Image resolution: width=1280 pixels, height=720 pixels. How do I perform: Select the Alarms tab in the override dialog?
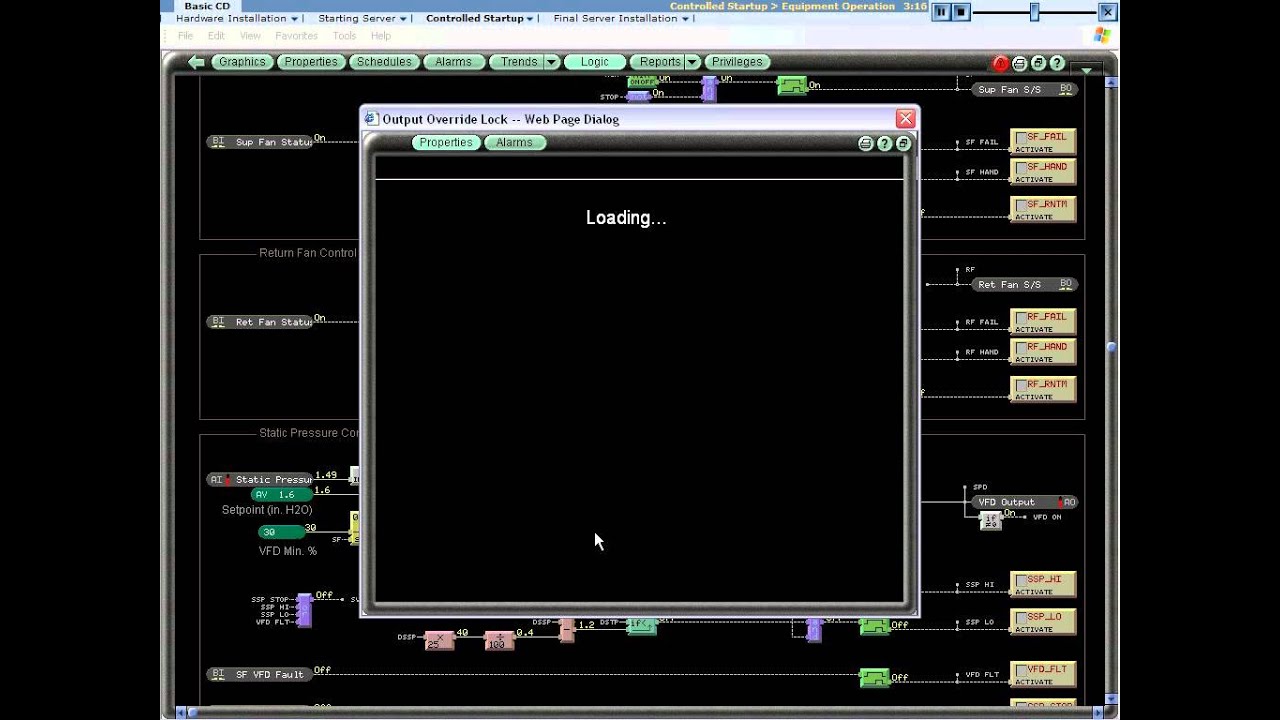click(x=514, y=143)
